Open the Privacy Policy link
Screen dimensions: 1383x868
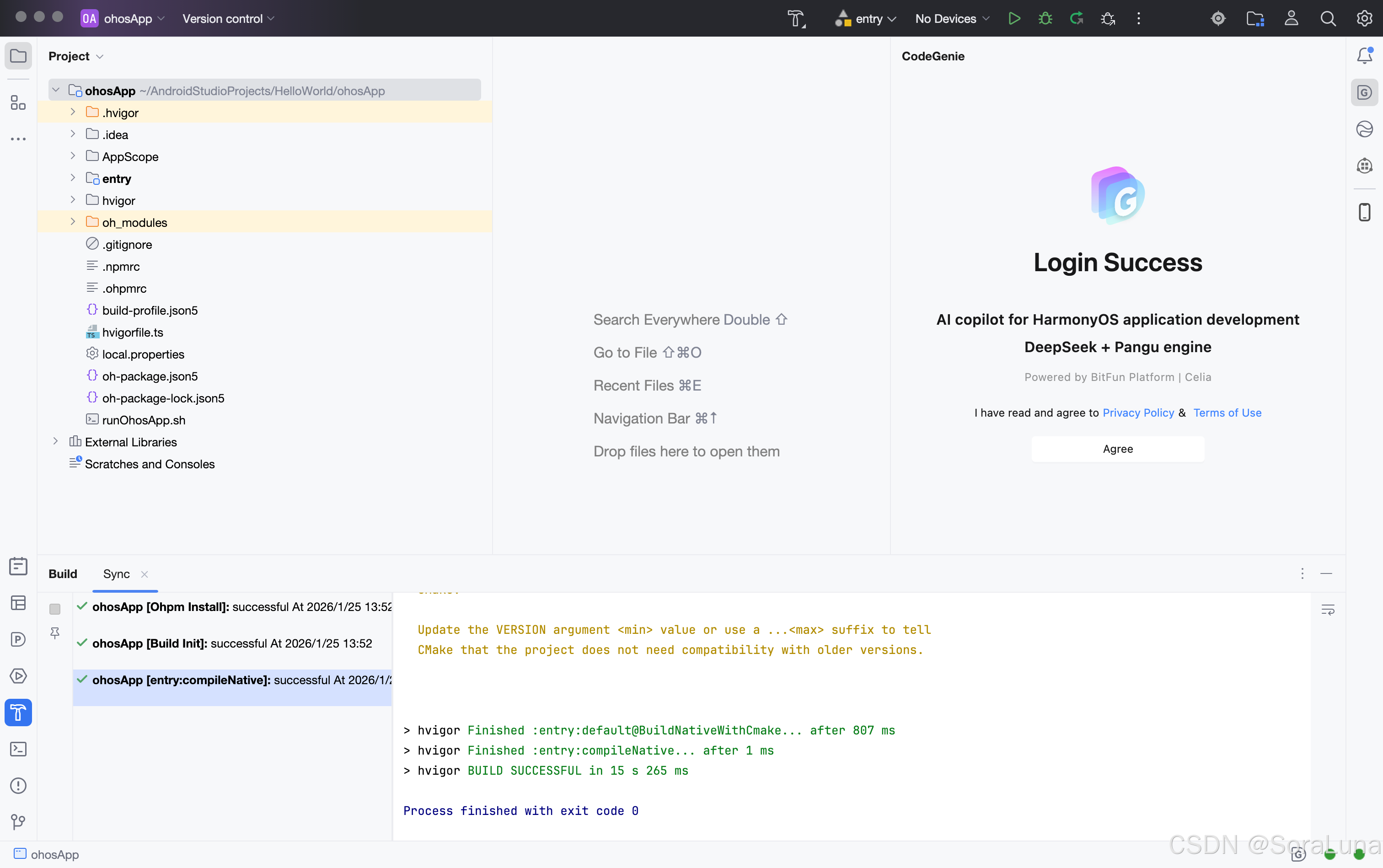point(1138,412)
